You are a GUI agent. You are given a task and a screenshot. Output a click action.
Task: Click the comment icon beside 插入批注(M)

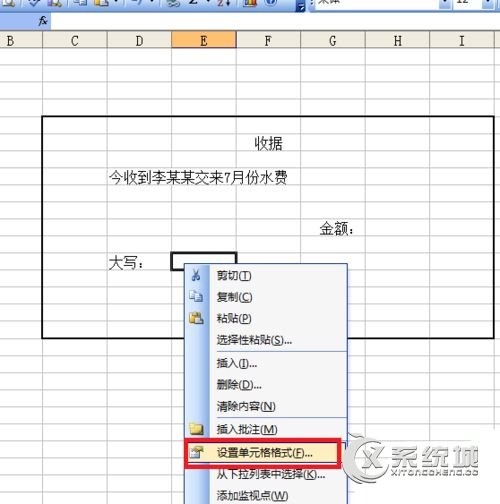pyautogui.click(x=196, y=429)
